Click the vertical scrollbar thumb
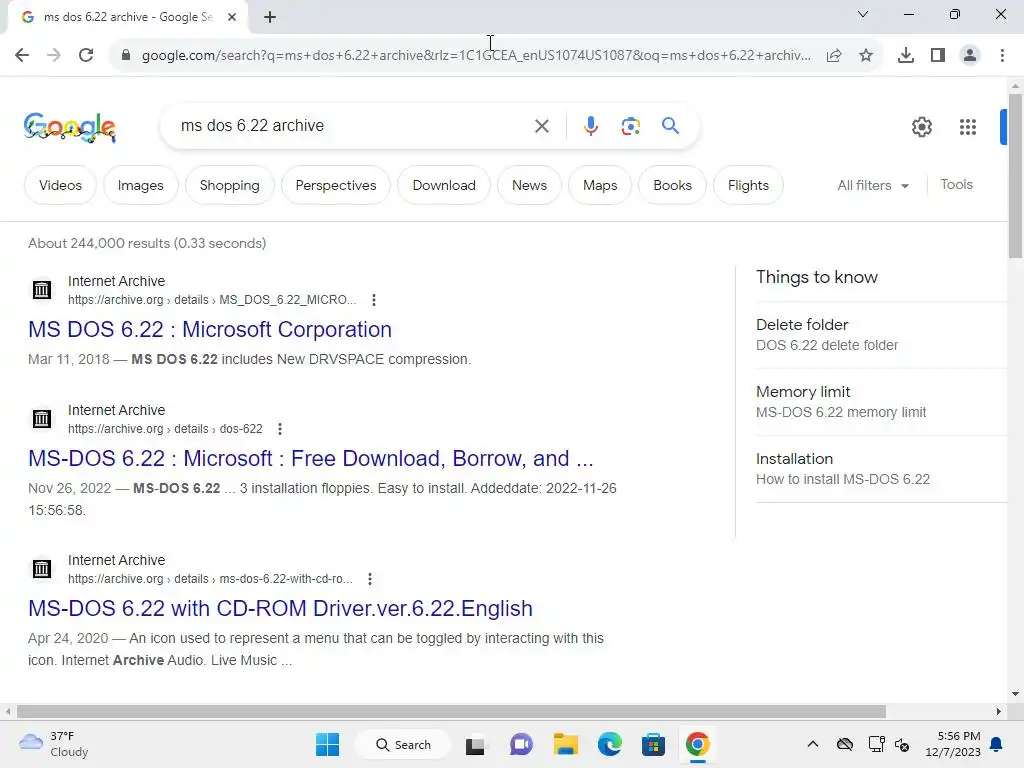Screen dimensions: 1024x768 (1015, 176)
